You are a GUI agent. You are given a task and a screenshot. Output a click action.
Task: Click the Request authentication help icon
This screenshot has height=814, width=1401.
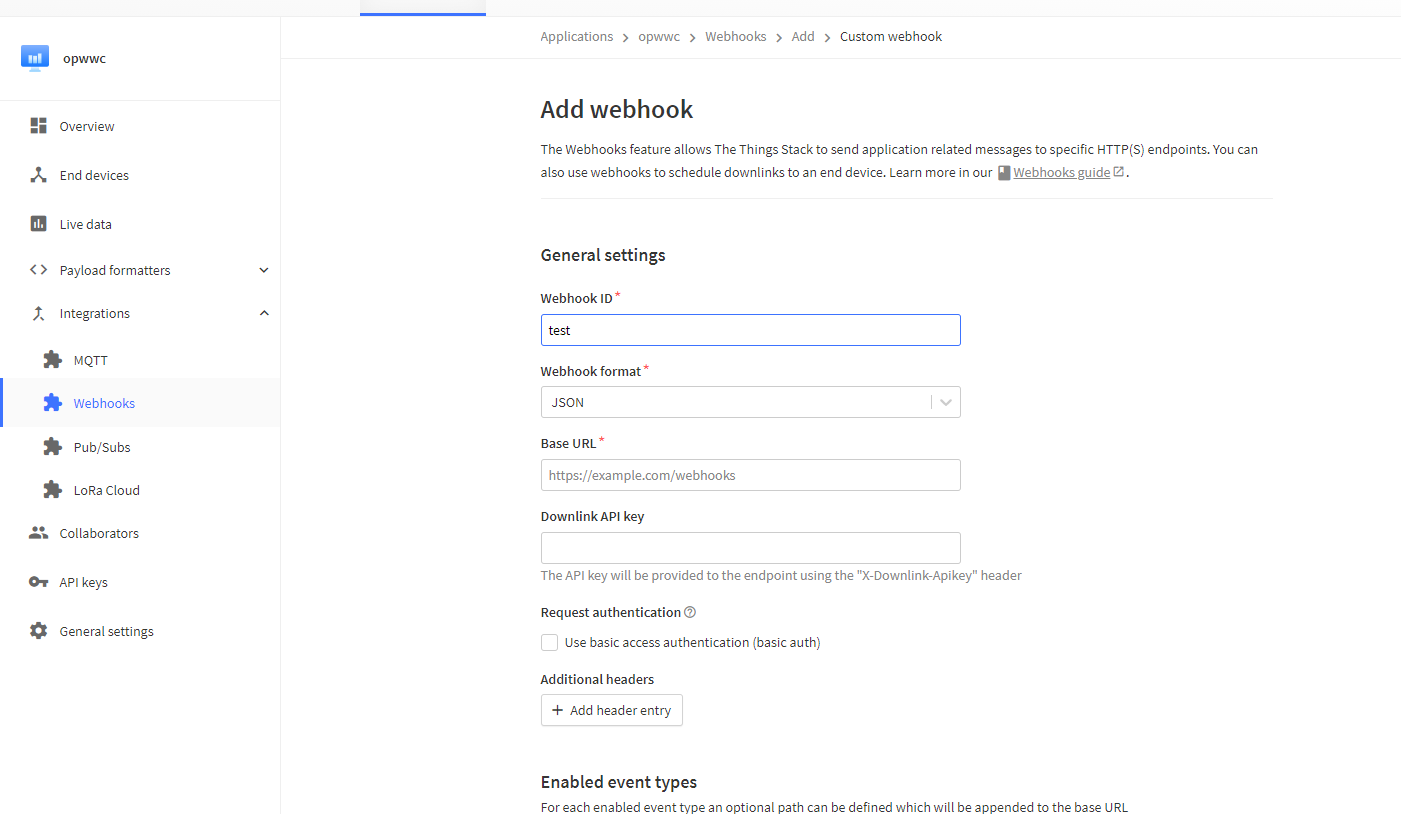(x=690, y=612)
